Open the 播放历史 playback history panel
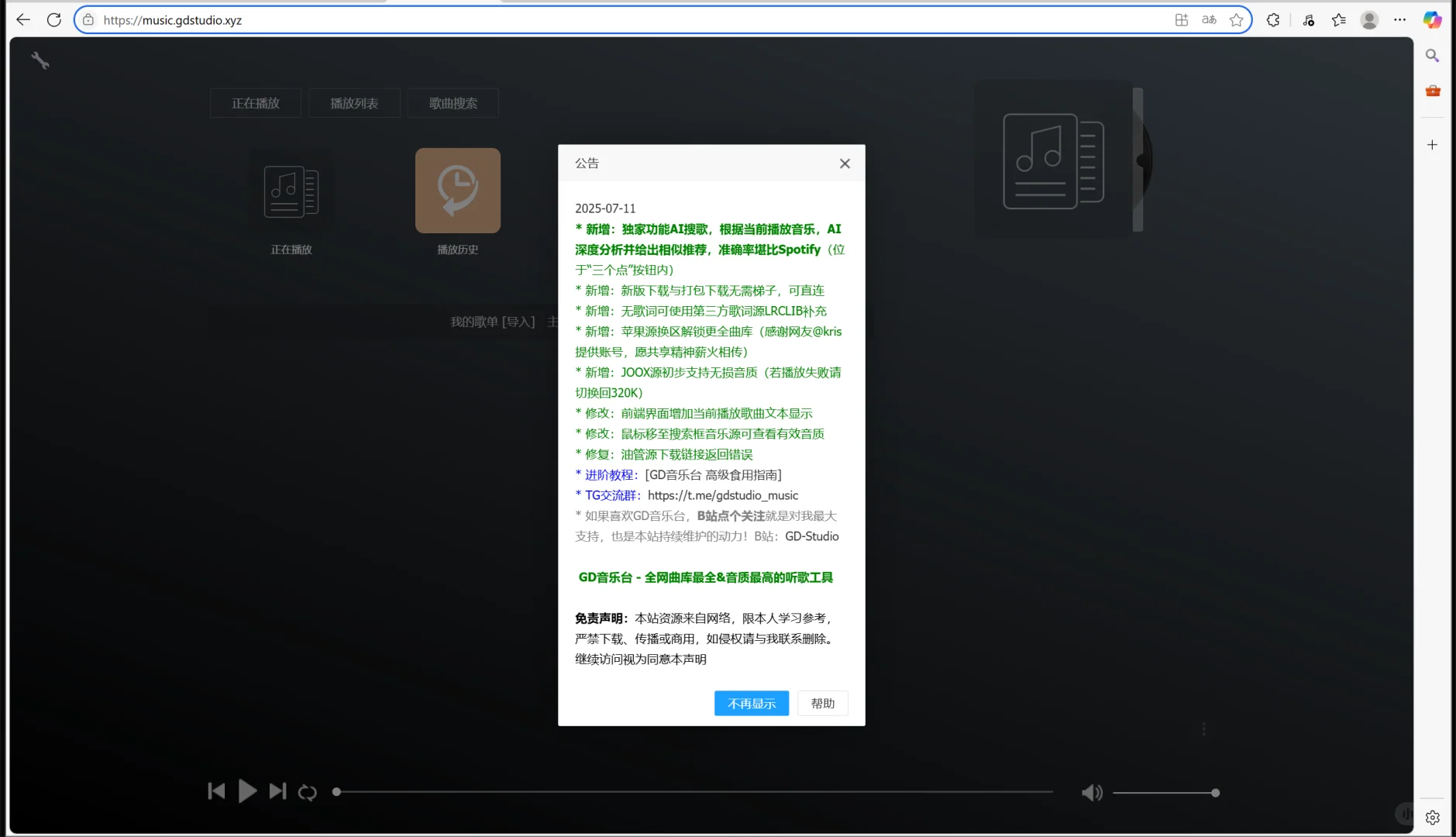Viewport: 1456px width, 837px height. [456, 190]
